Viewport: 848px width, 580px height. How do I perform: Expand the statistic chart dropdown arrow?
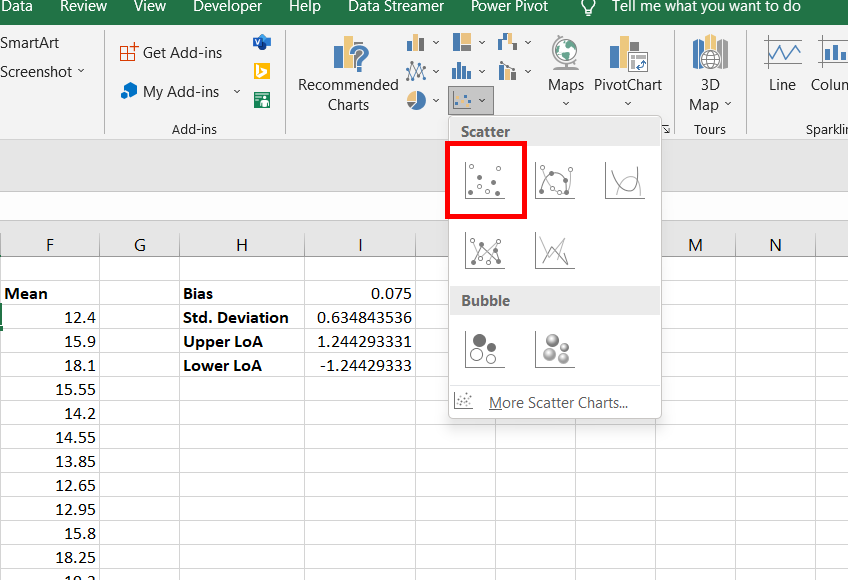[x=482, y=71]
